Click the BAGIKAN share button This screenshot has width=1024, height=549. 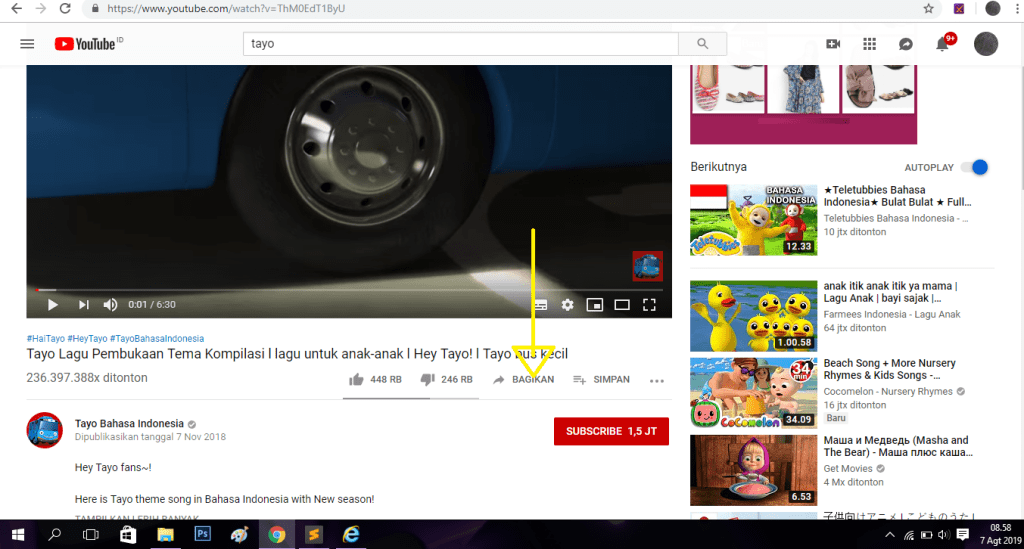523,380
